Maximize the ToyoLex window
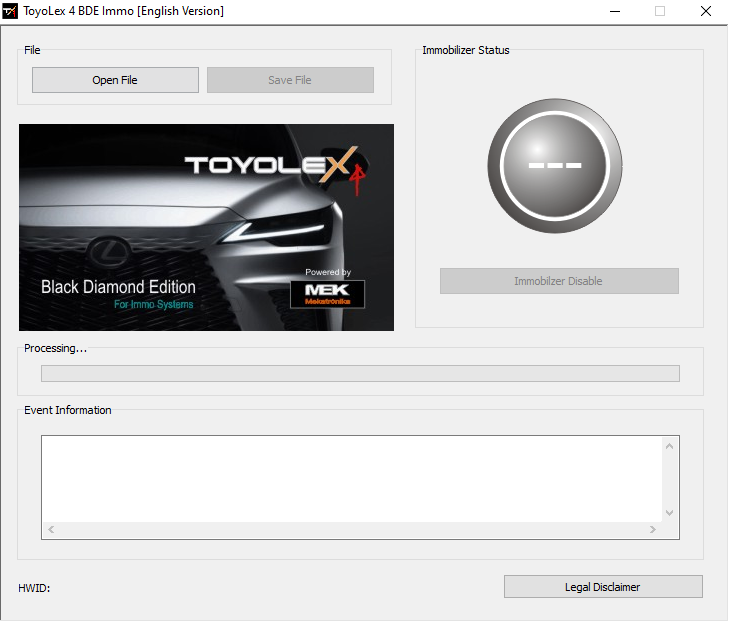The image size is (729, 621). coord(660,11)
